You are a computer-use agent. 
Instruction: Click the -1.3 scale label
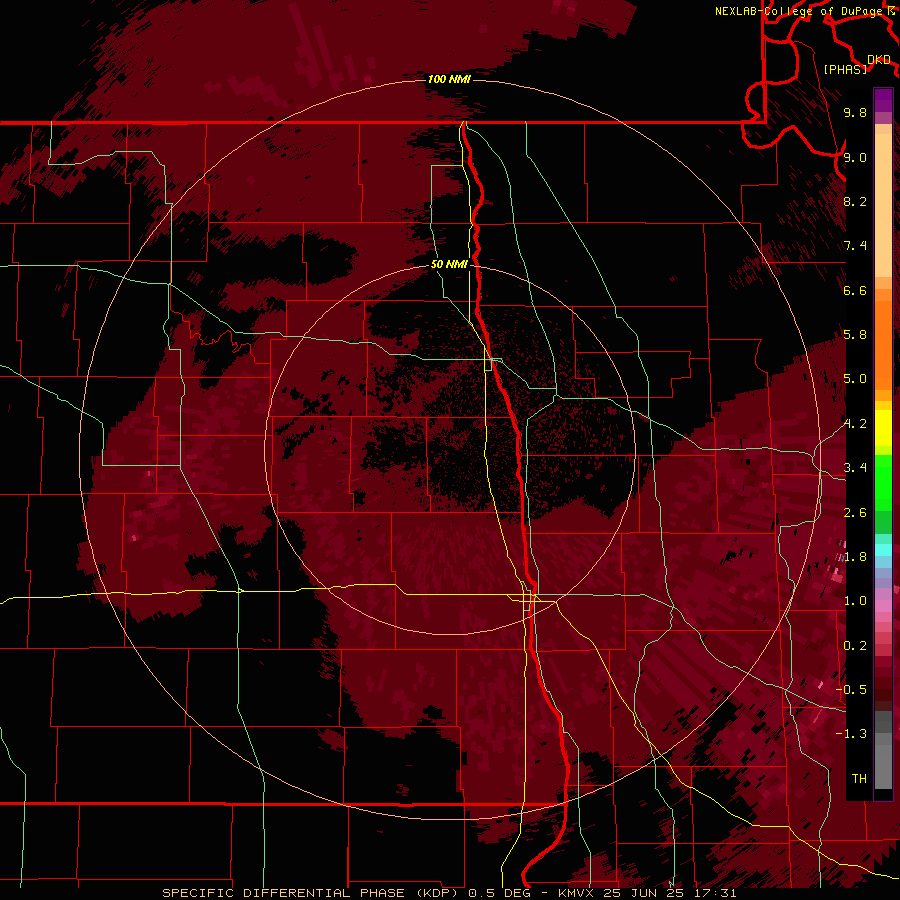[851, 734]
